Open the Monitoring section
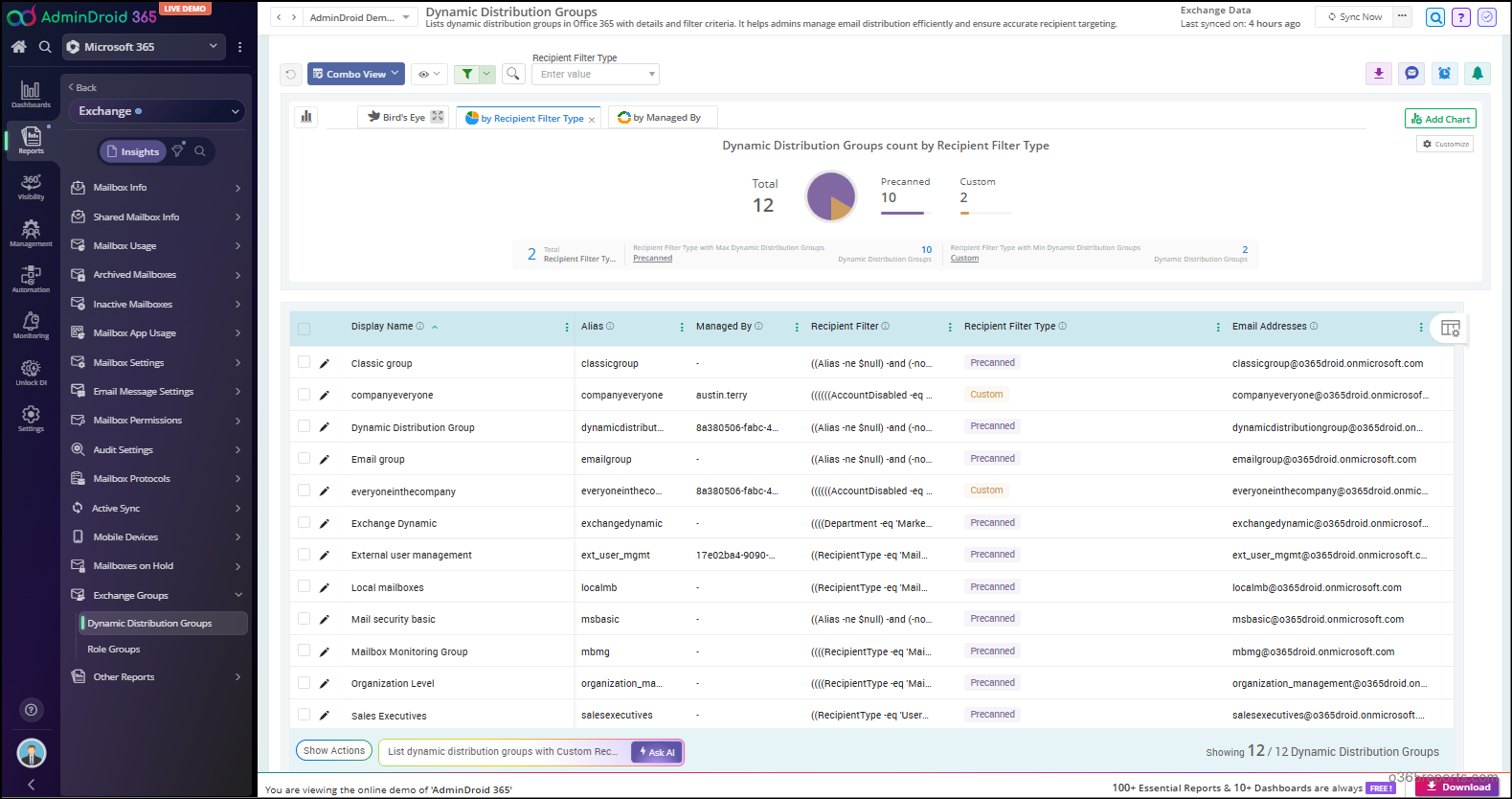 pos(31,325)
